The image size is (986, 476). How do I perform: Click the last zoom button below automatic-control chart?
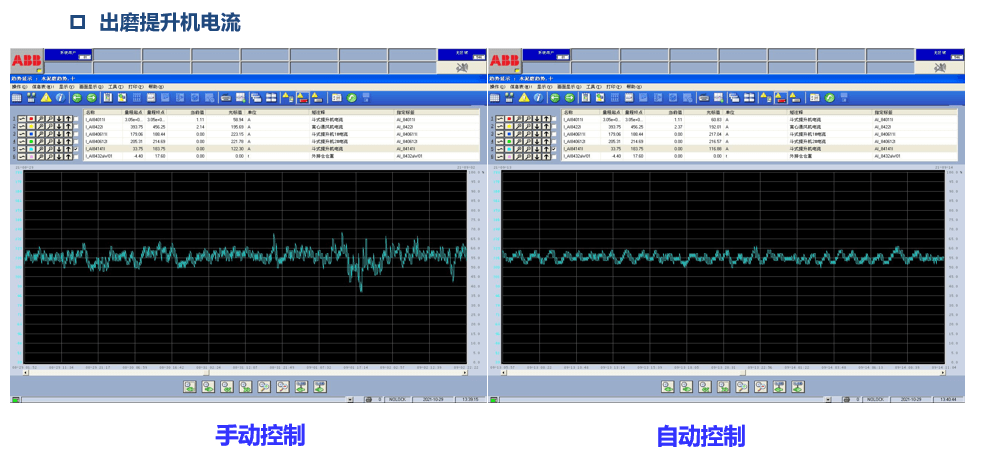(799, 385)
